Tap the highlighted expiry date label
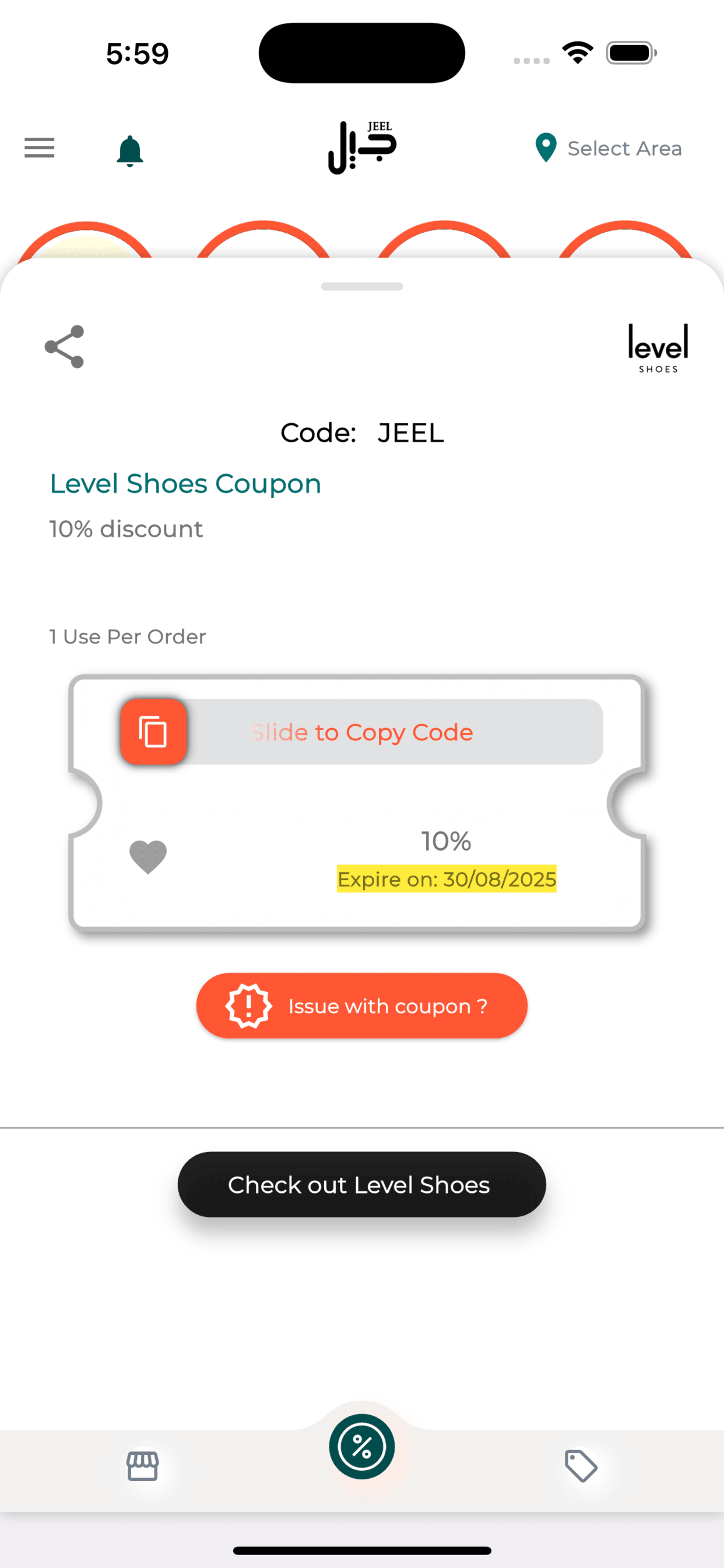Screen dimensions: 724x1568 [x=447, y=879]
